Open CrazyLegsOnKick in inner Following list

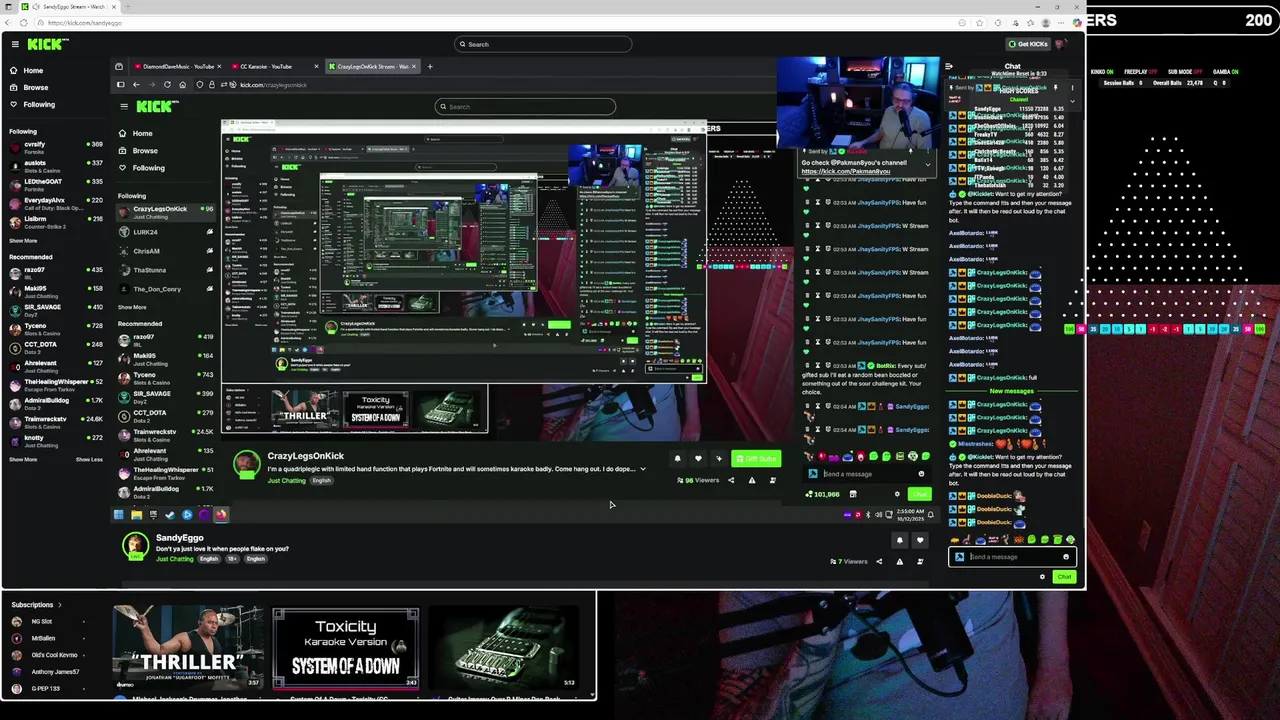tap(165, 212)
